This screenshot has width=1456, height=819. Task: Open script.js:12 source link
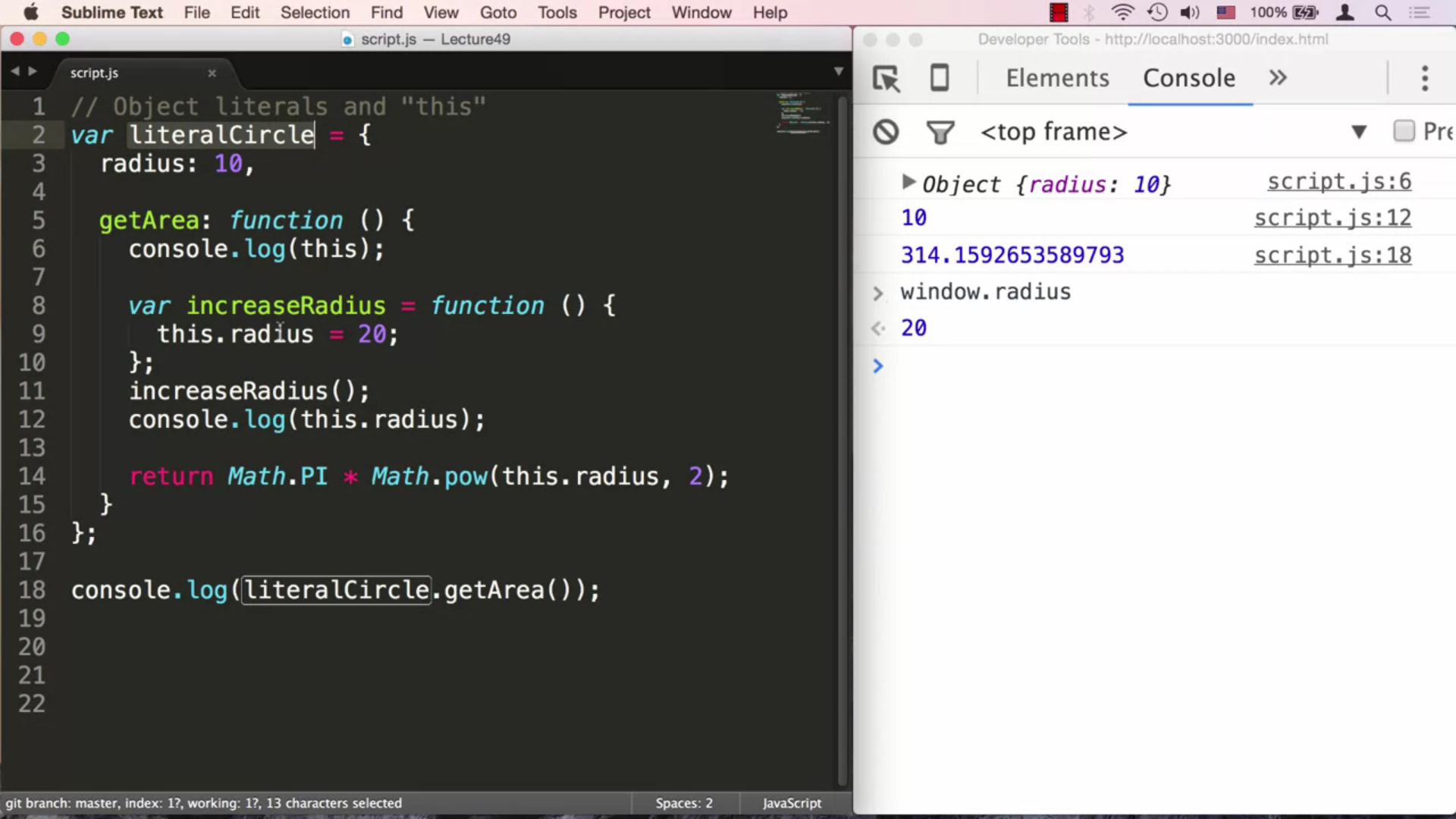pyautogui.click(x=1332, y=218)
